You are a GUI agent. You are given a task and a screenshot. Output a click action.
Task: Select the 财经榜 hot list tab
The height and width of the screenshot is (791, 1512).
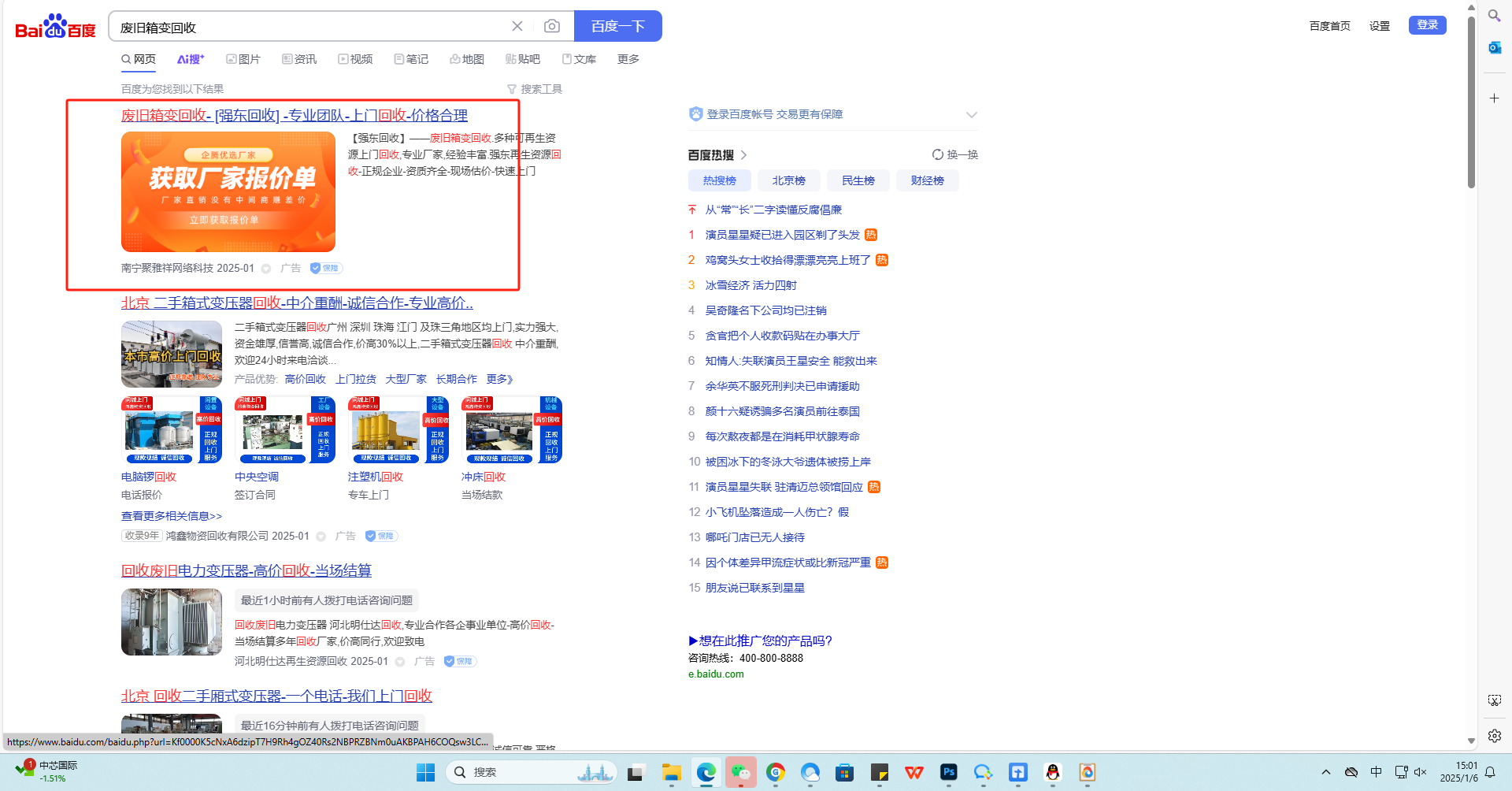pos(928,180)
